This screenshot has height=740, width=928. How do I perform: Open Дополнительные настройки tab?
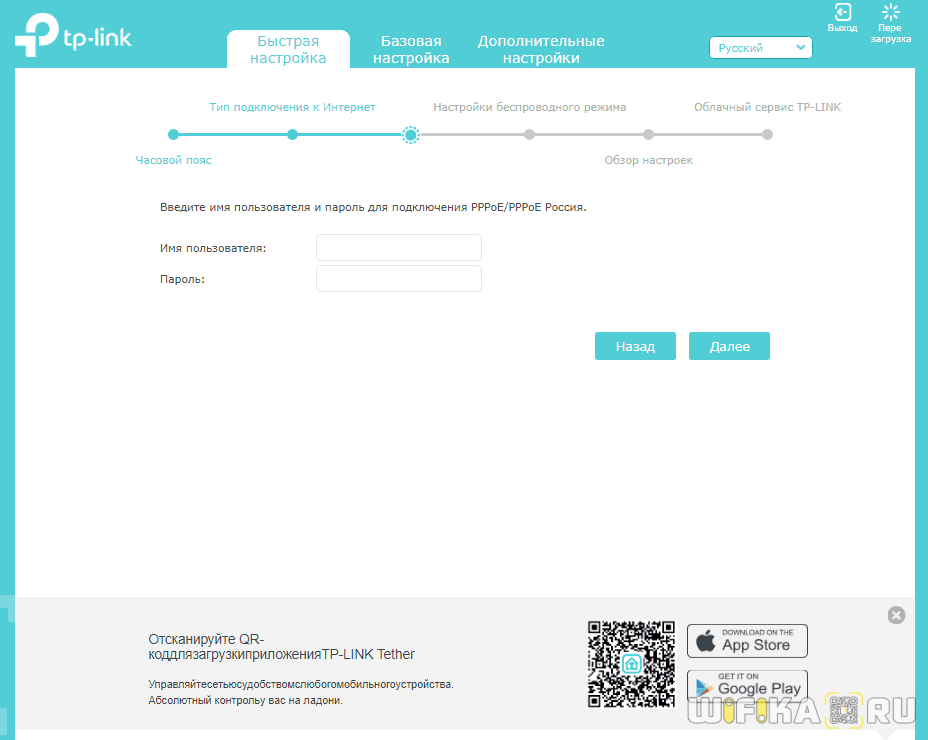pyautogui.click(x=541, y=49)
